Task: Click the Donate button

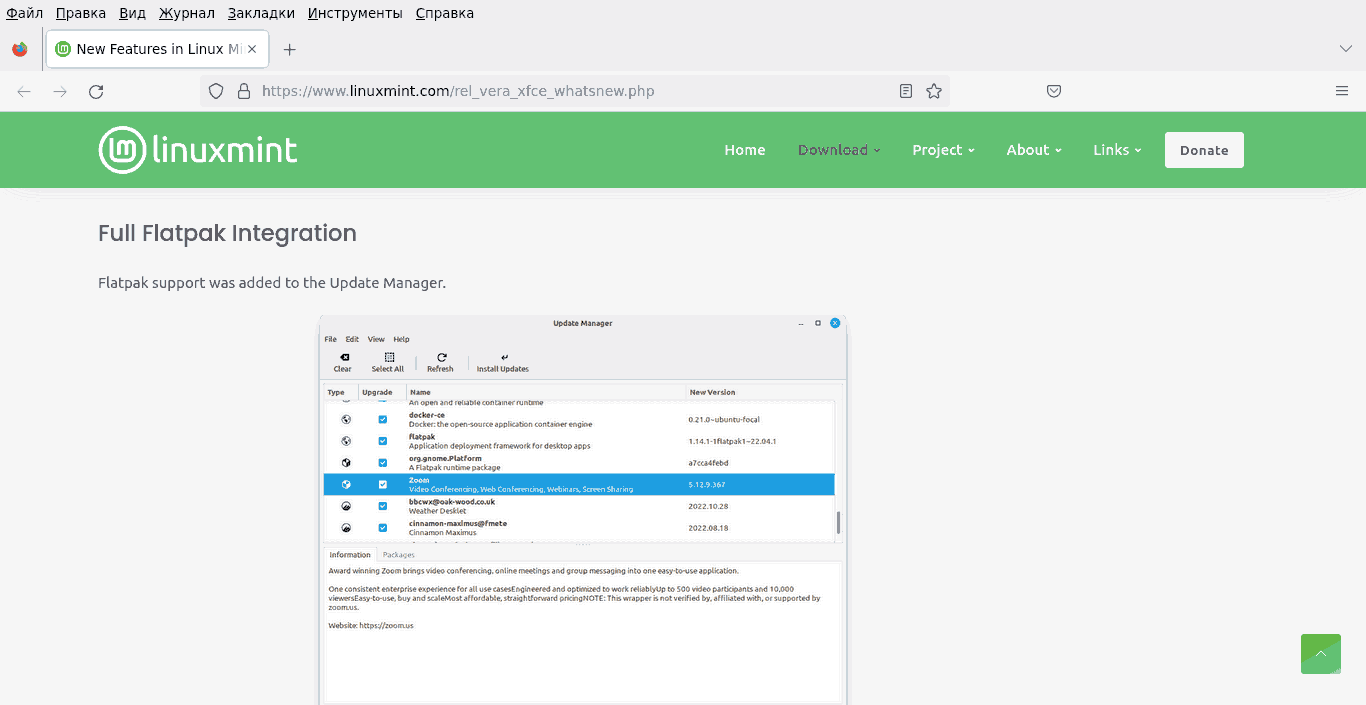Action: point(1204,150)
